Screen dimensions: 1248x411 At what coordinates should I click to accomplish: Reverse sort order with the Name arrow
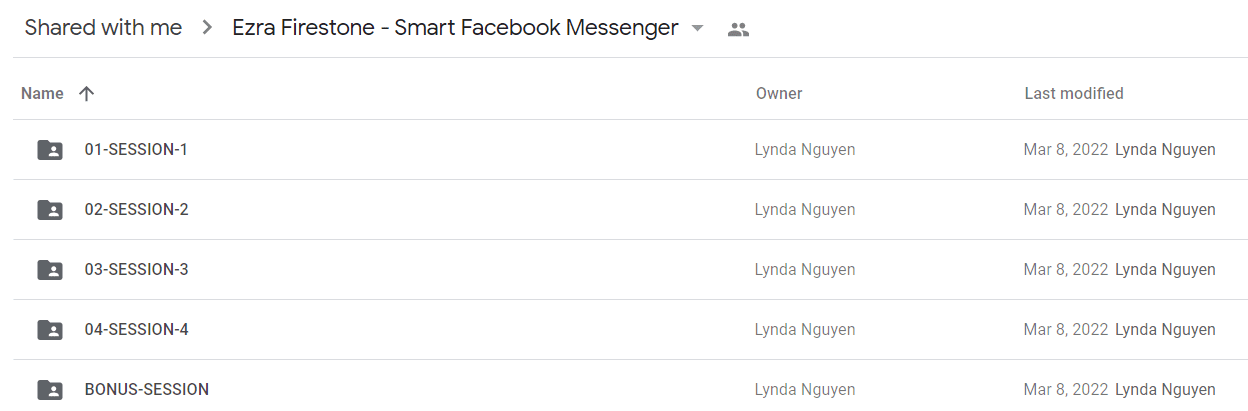86,93
